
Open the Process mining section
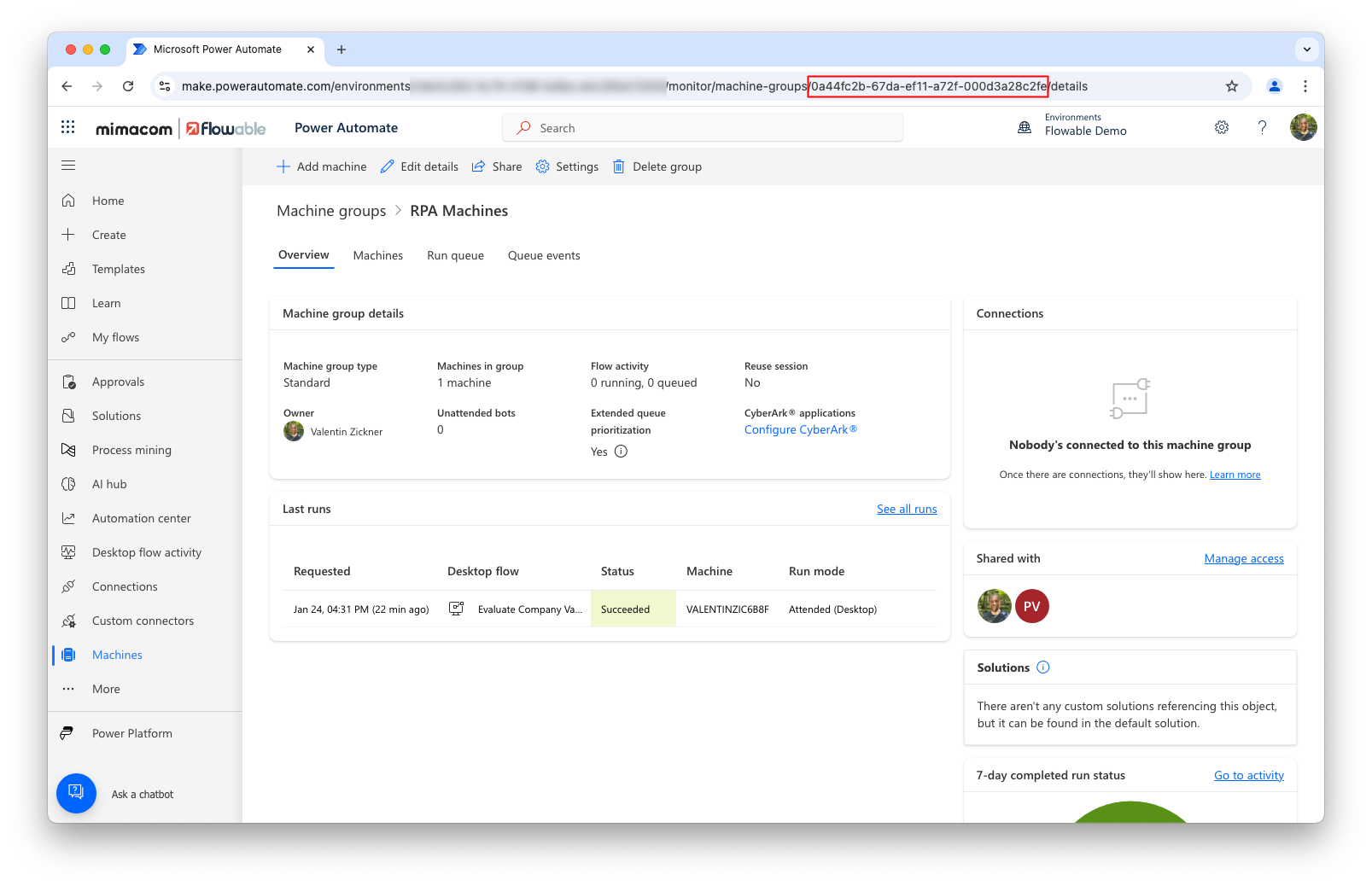click(131, 450)
